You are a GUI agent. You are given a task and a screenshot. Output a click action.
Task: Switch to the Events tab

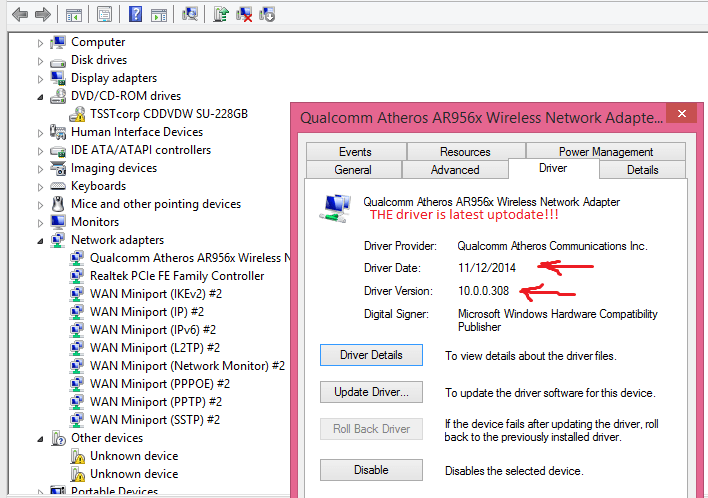(355, 152)
